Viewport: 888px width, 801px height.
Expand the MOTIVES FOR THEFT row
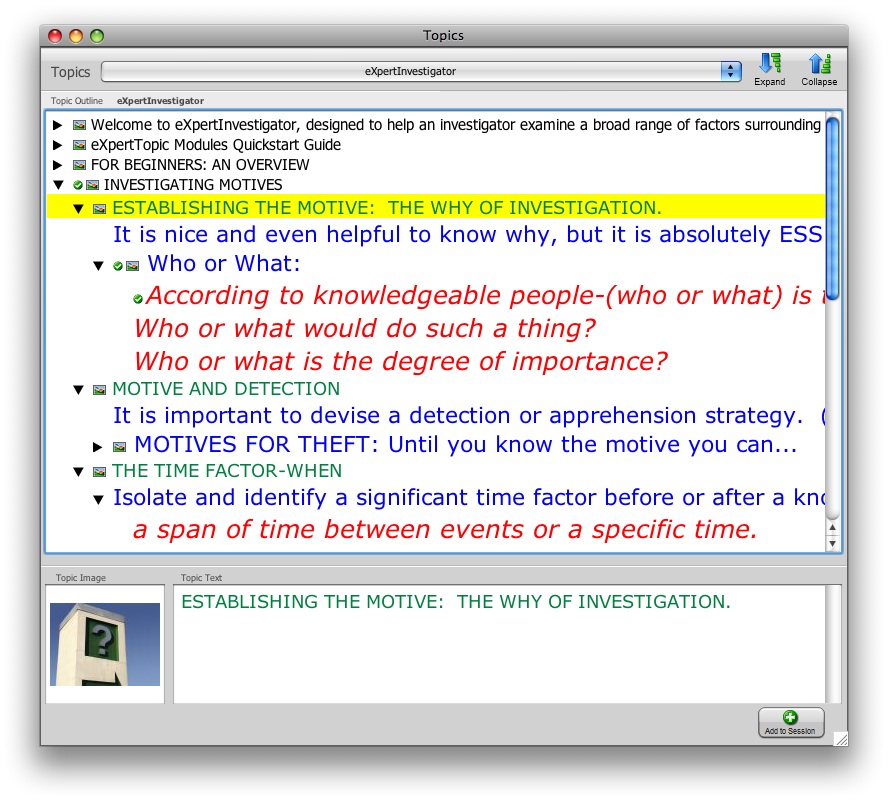coord(97,447)
